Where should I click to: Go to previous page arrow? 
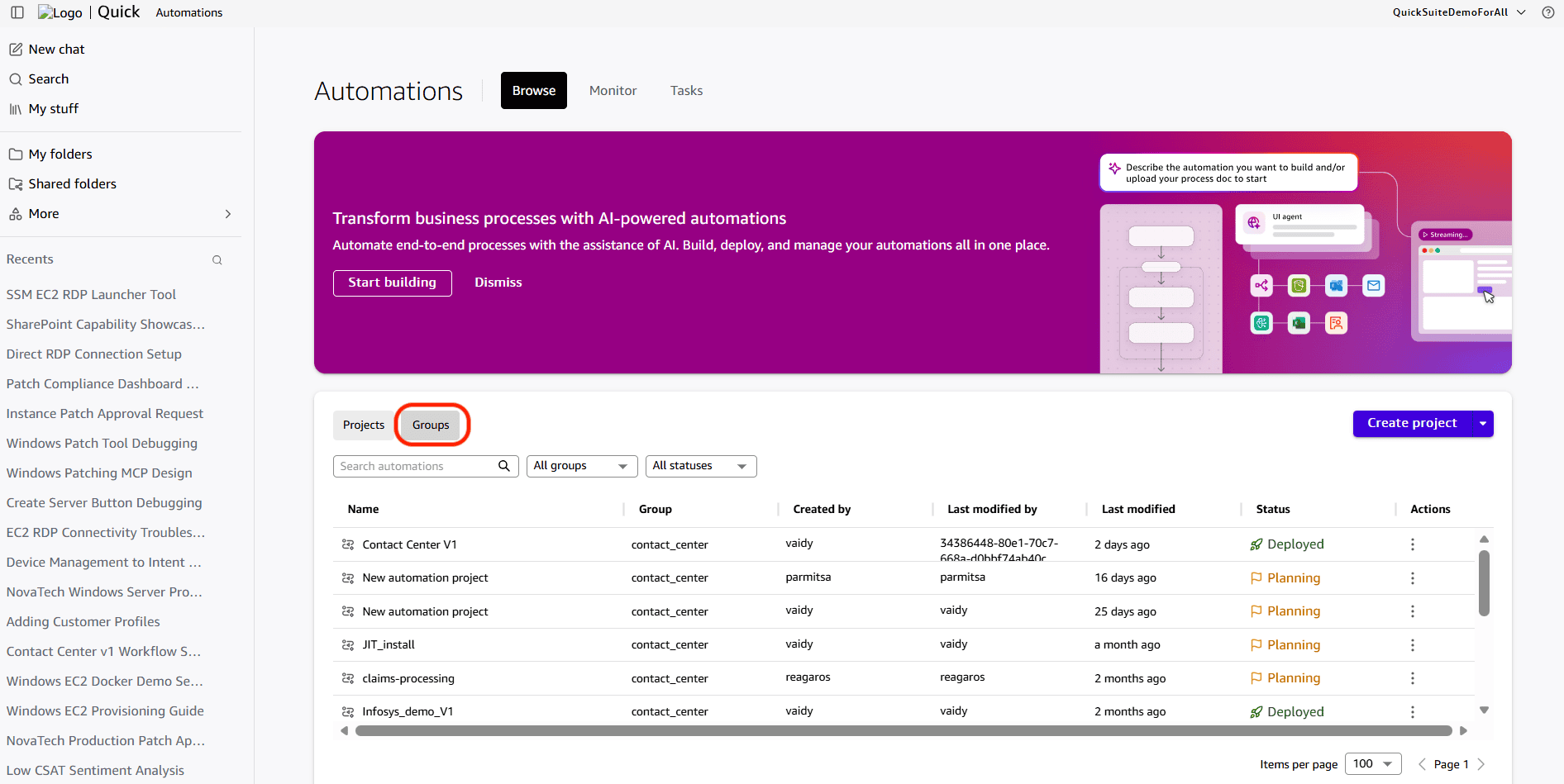tap(1422, 764)
